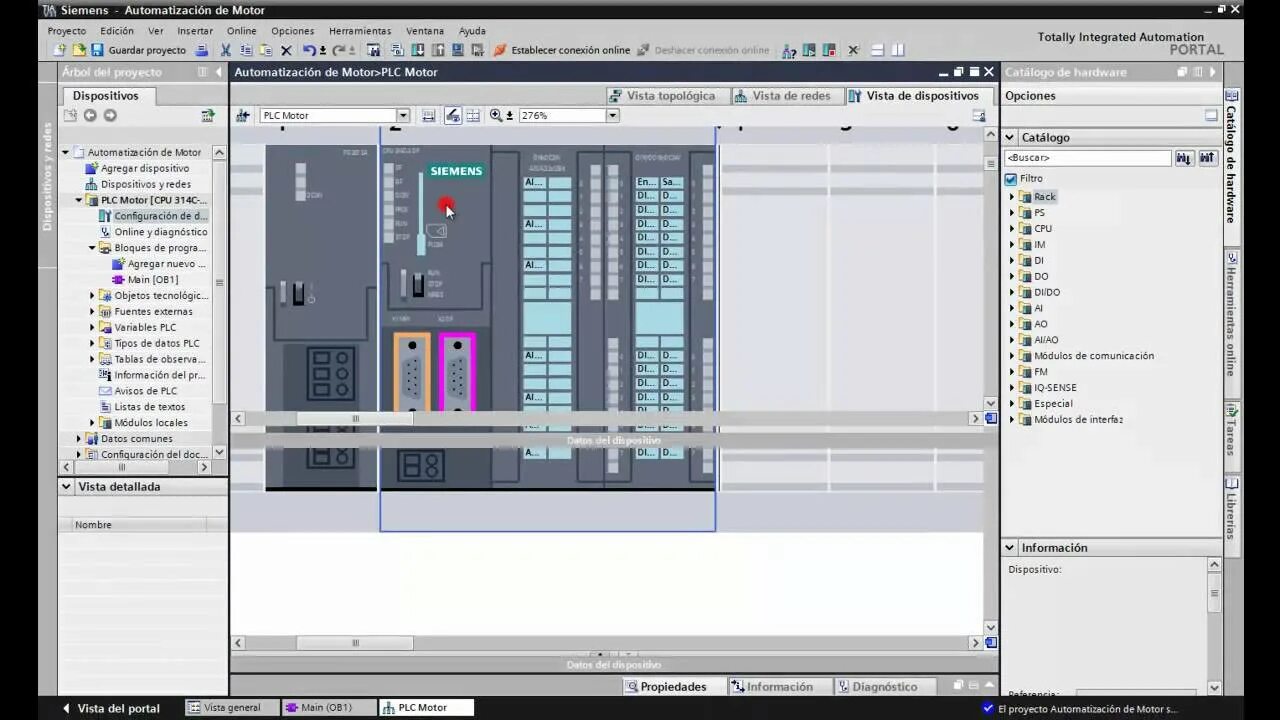Select the Dispositivos tab in project tree

pos(105,96)
